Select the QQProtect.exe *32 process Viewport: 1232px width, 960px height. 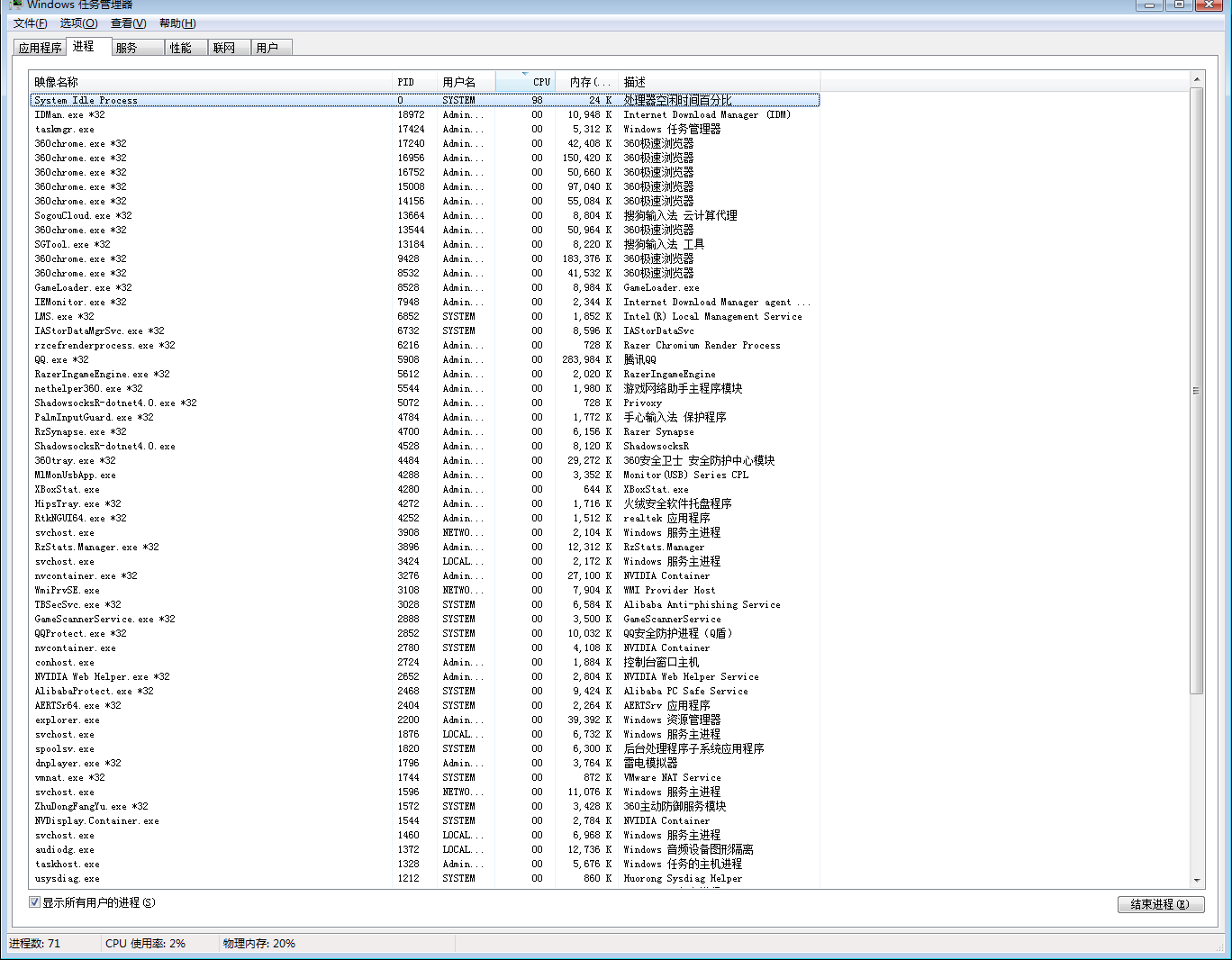point(425,633)
